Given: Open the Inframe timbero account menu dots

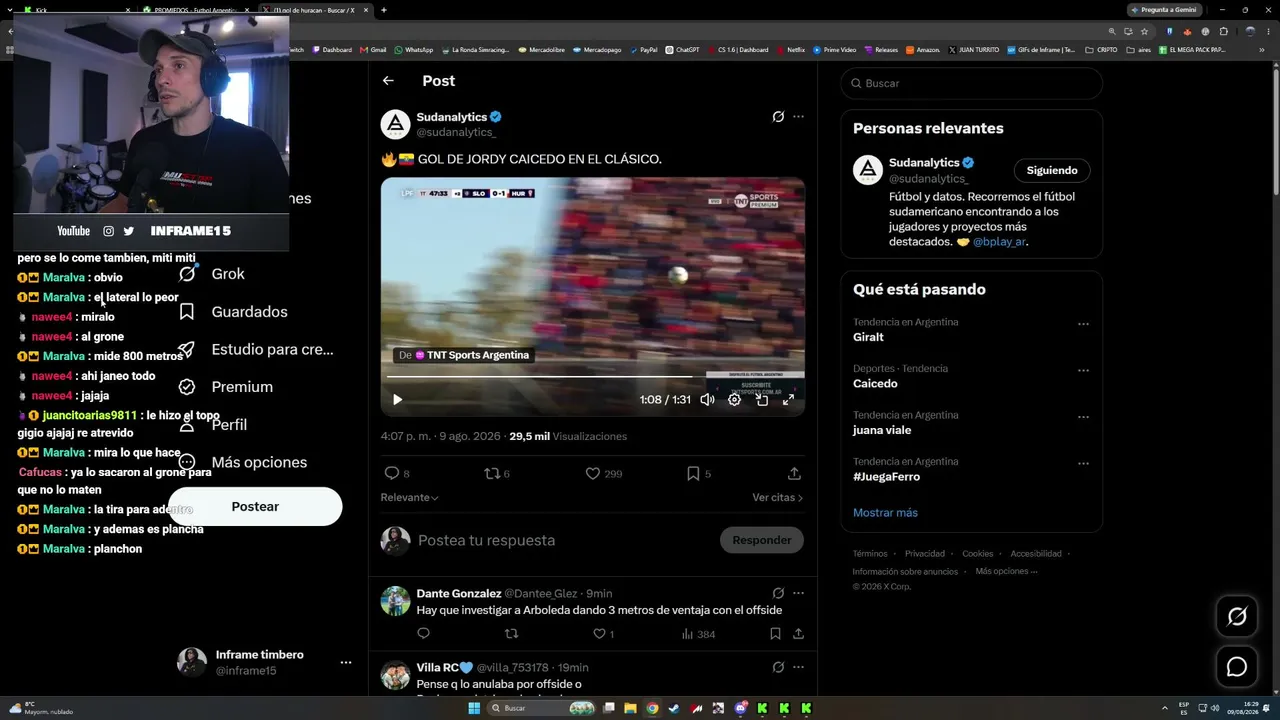Looking at the screenshot, I should pyautogui.click(x=346, y=663).
